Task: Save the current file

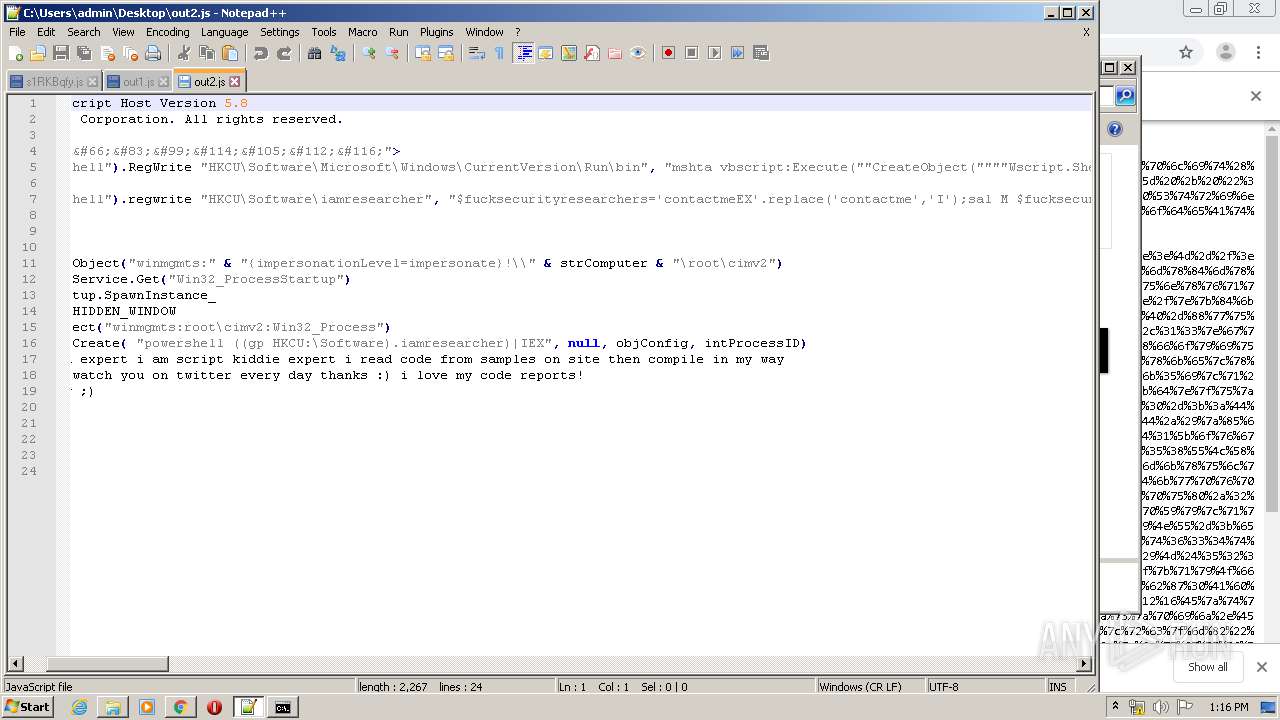Action: click(x=61, y=53)
